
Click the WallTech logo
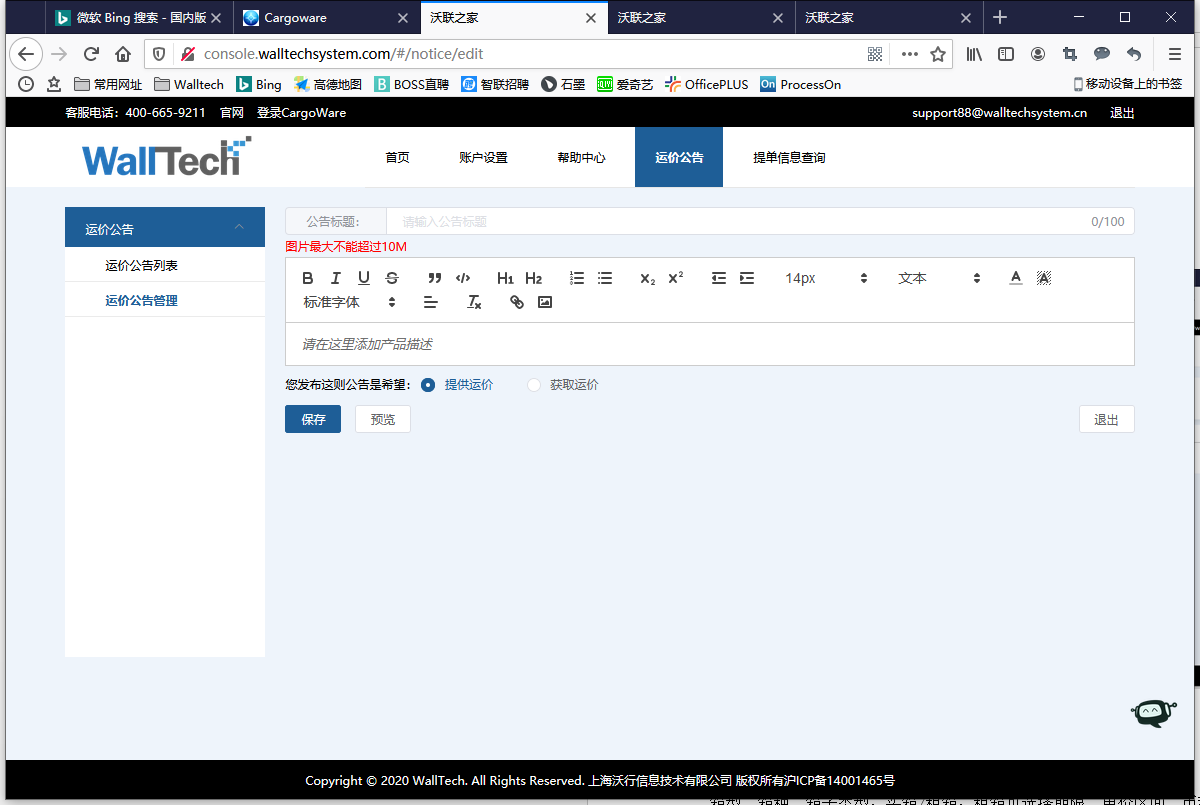(166, 157)
